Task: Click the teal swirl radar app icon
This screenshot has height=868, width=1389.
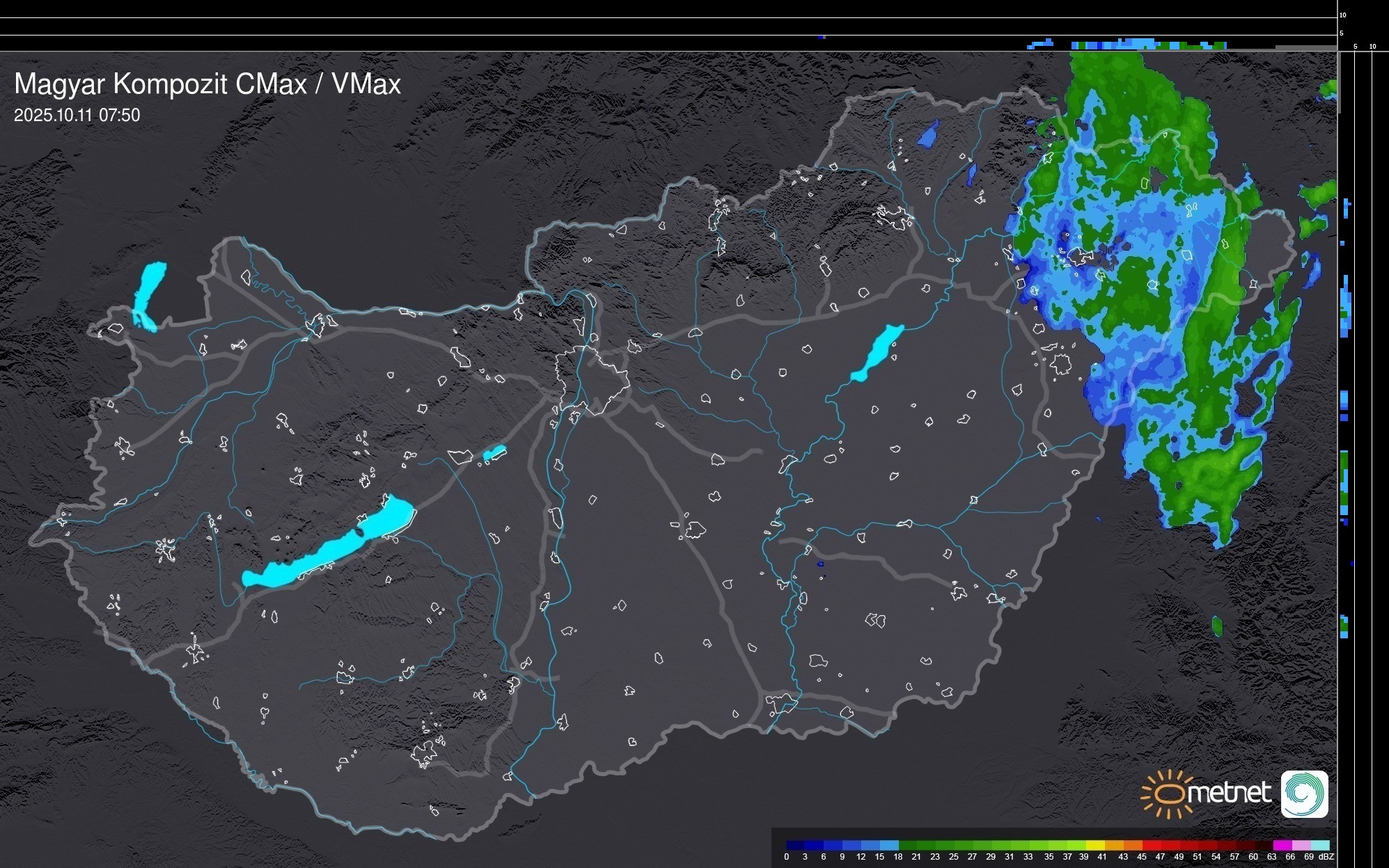Action: (x=1304, y=794)
